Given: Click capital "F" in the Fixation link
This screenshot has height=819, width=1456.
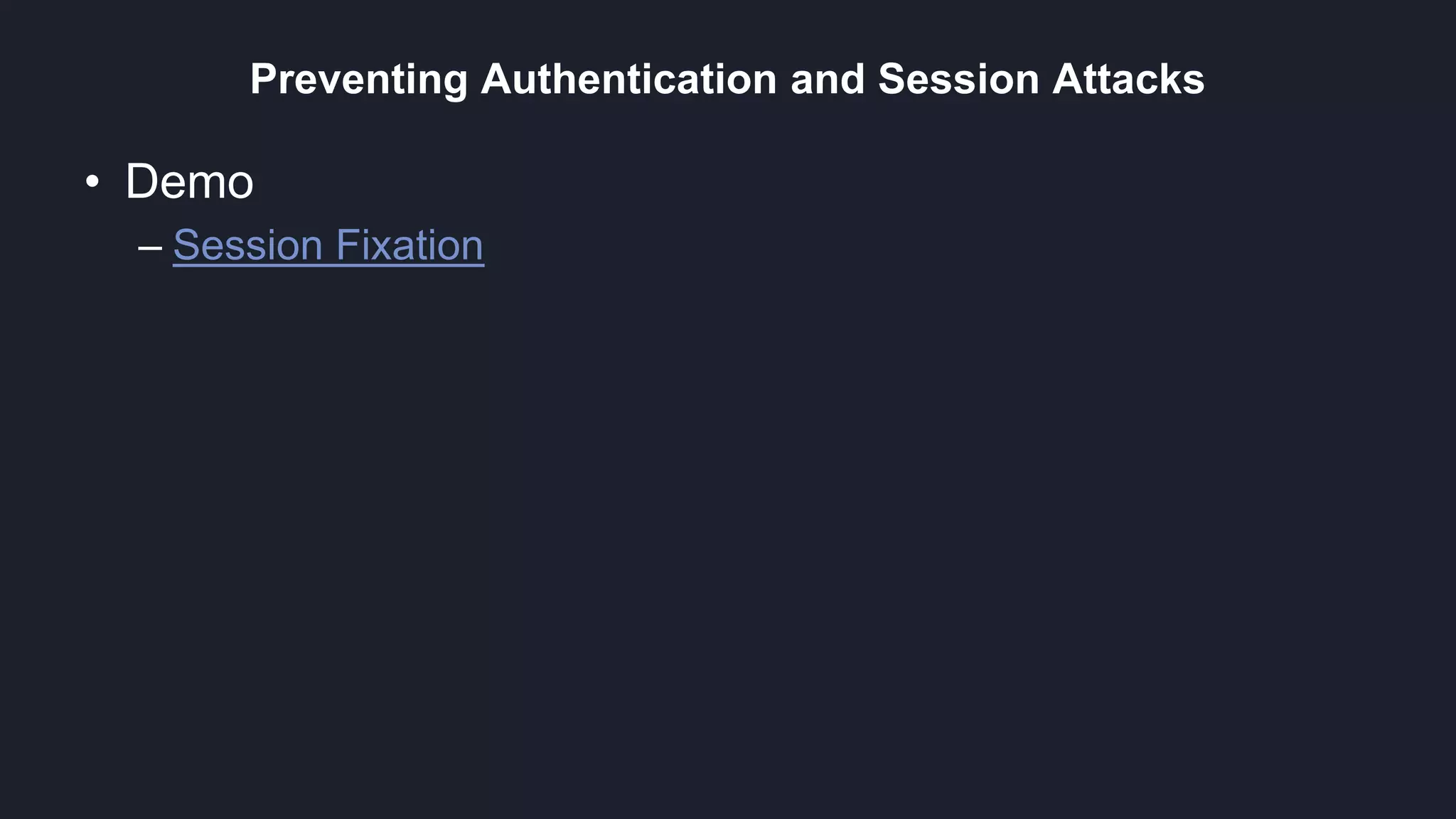Looking at the screenshot, I should [x=346, y=245].
